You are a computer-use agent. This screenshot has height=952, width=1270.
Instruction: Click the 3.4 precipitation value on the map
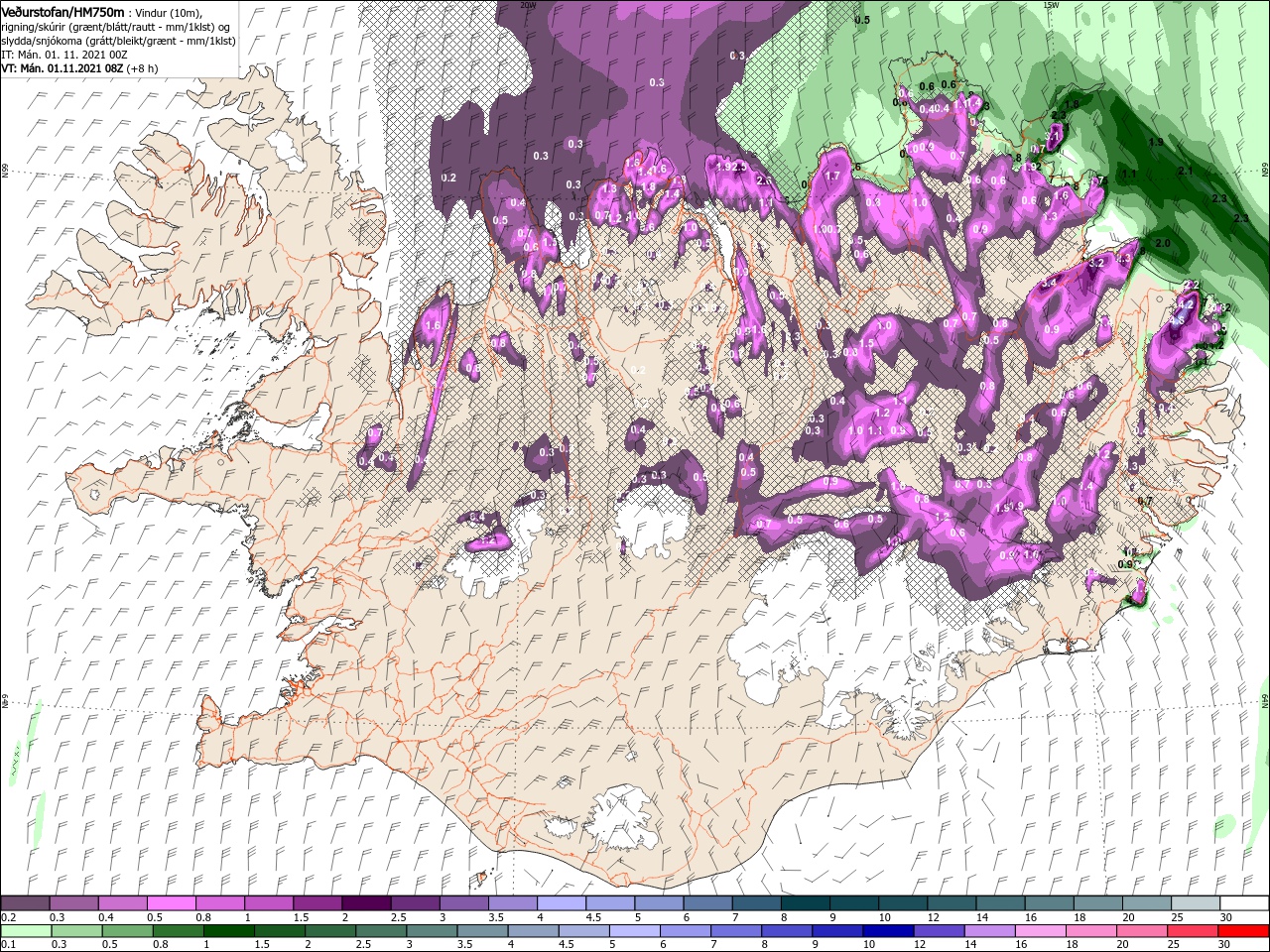click(1050, 284)
